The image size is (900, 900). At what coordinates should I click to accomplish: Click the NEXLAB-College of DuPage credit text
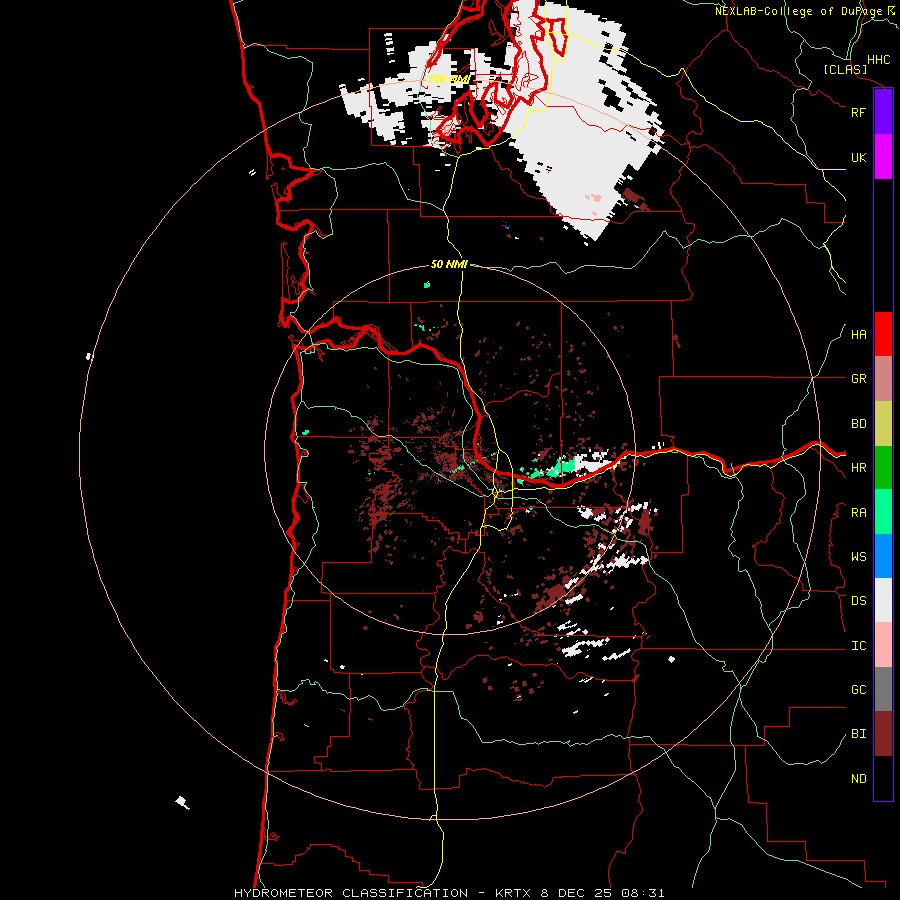(x=802, y=11)
